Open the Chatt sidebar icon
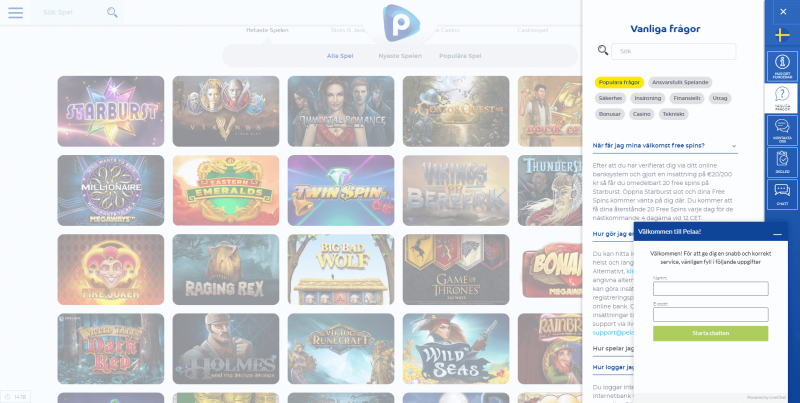 [782, 194]
